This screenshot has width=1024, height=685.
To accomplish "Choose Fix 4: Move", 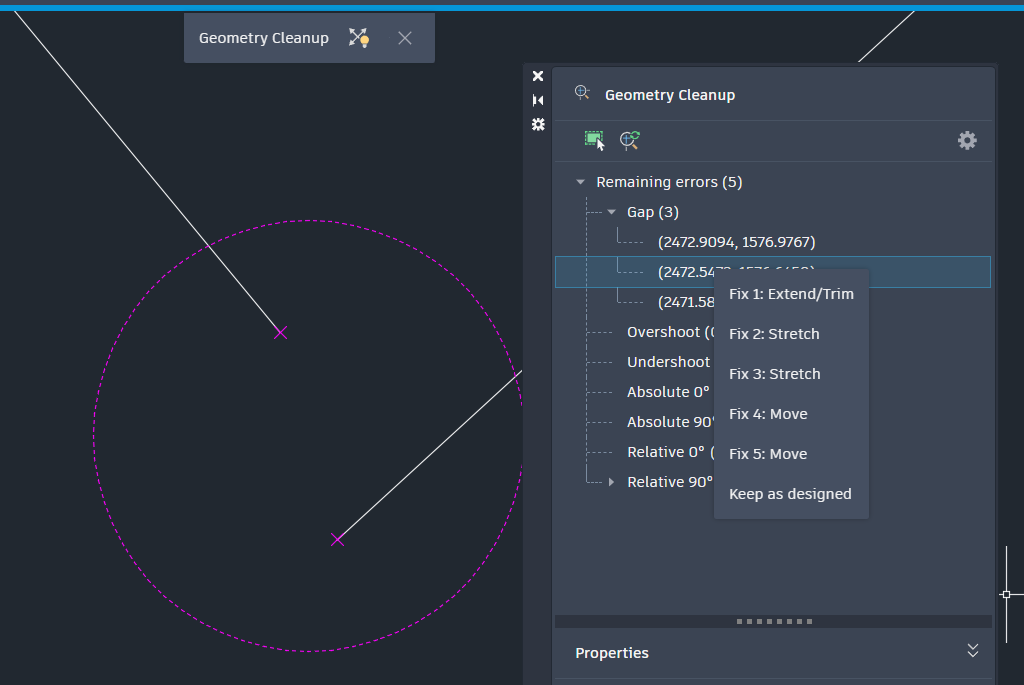I will [792, 414].
